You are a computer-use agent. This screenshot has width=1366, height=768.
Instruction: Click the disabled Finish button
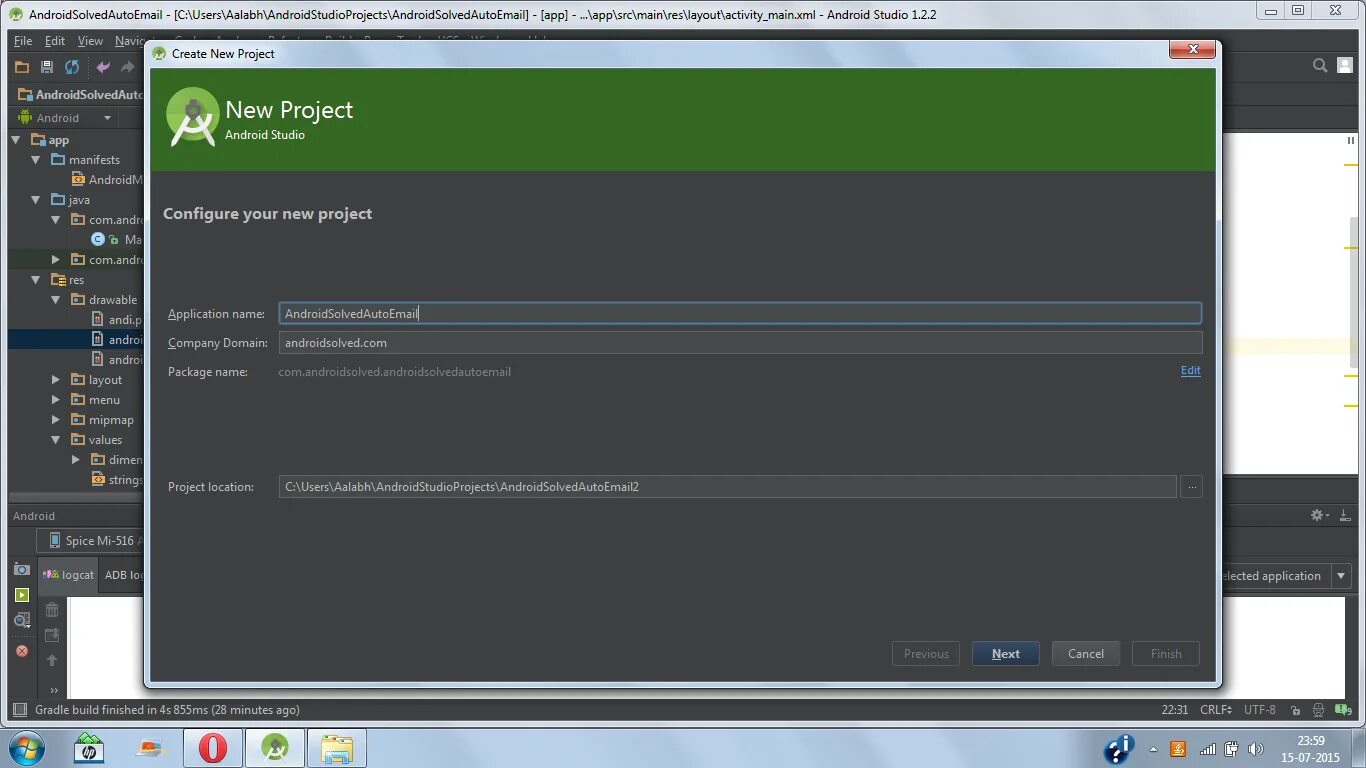(x=1166, y=654)
